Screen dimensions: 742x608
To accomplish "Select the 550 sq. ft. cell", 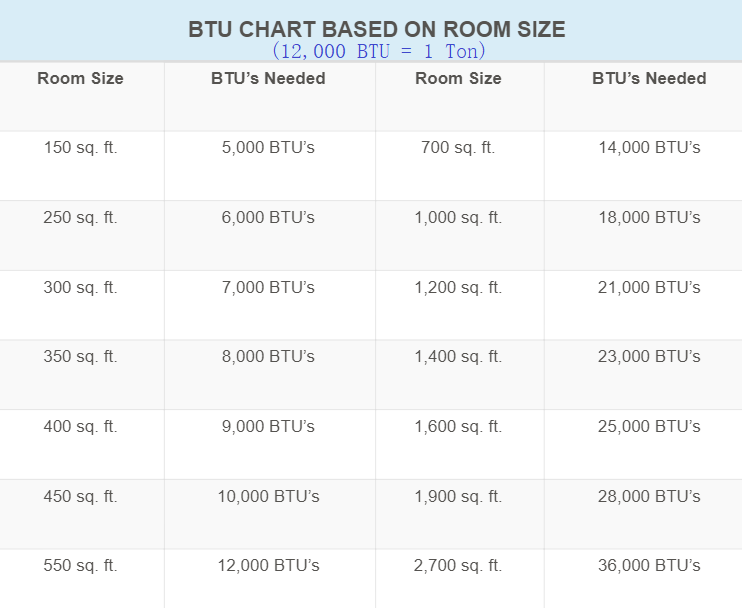I will 81,566.
